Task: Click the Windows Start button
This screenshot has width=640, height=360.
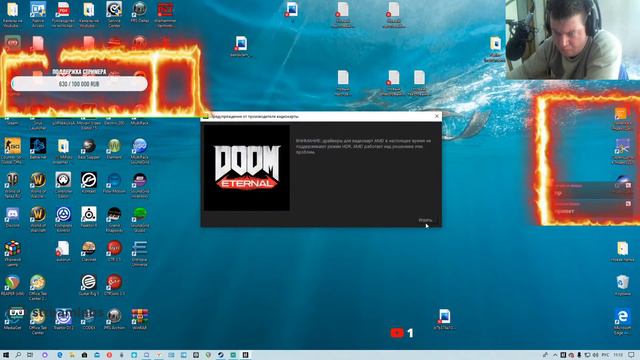Action: (6, 355)
